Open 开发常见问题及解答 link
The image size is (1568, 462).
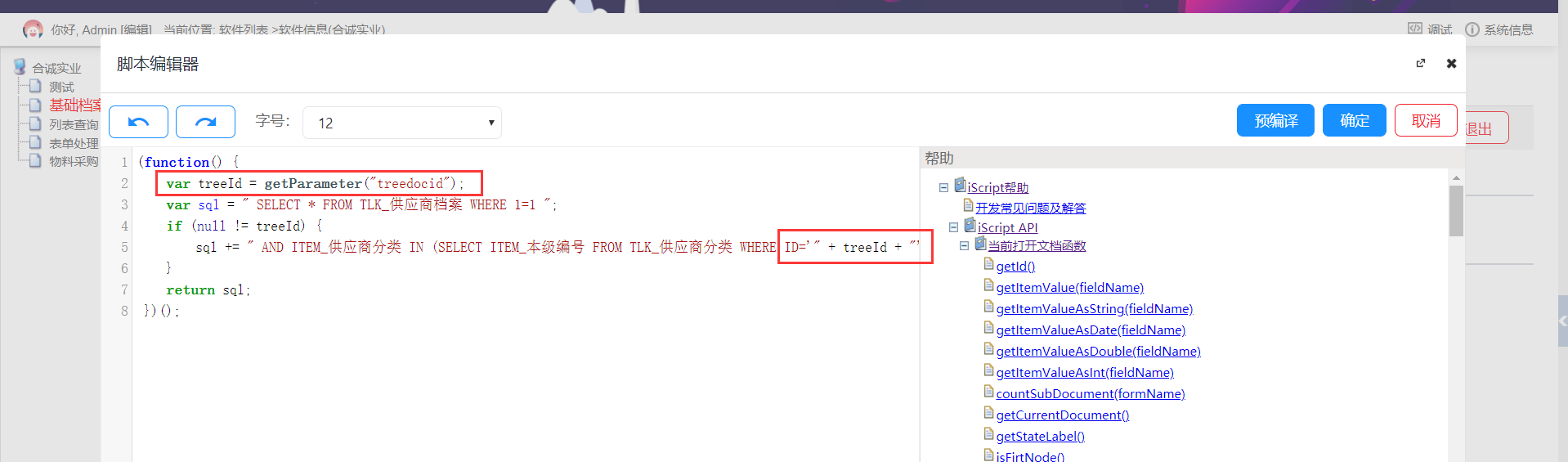click(1031, 209)
